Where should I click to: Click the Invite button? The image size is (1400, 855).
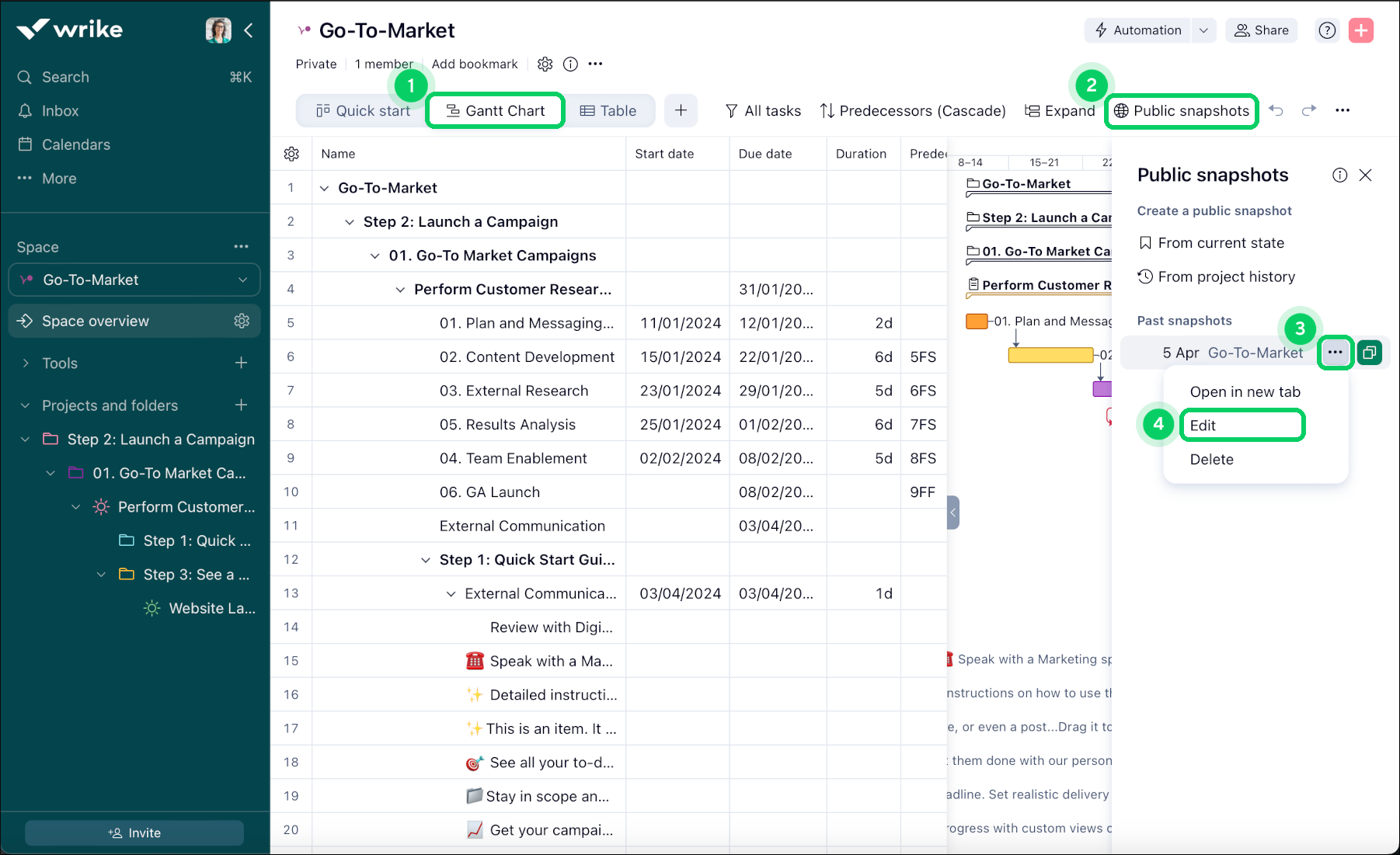tap(134, 832)
